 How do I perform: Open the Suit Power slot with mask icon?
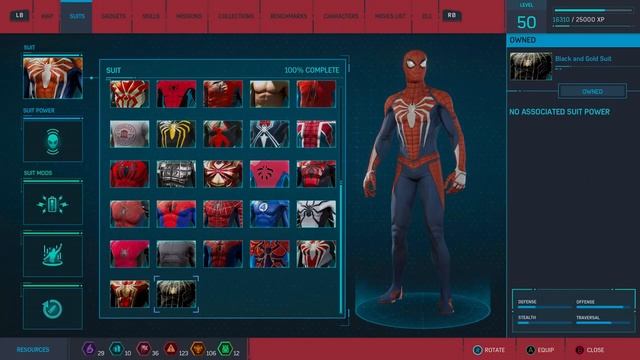point(53,141)
